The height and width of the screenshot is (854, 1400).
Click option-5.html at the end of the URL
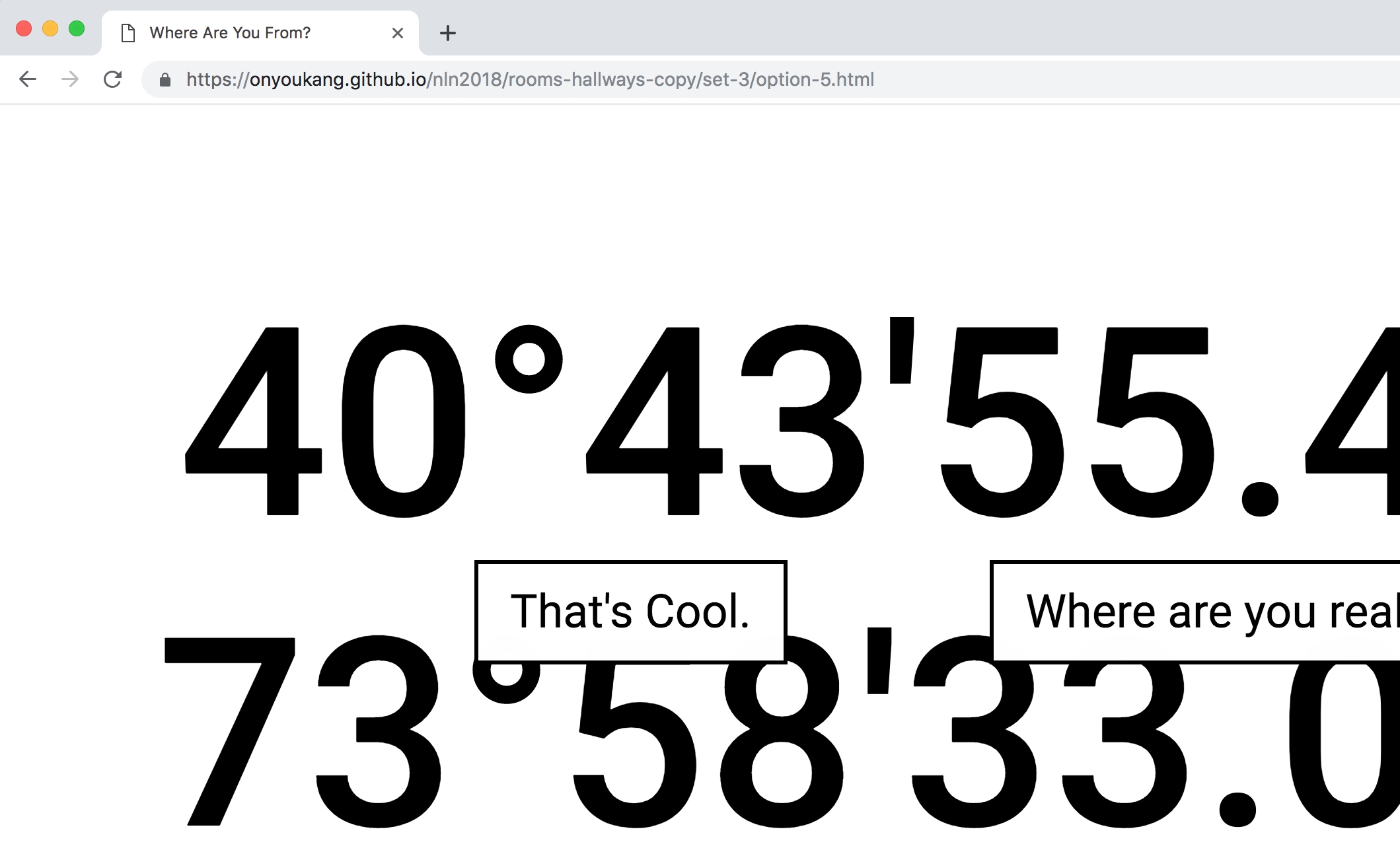click(x=815, y=80)
